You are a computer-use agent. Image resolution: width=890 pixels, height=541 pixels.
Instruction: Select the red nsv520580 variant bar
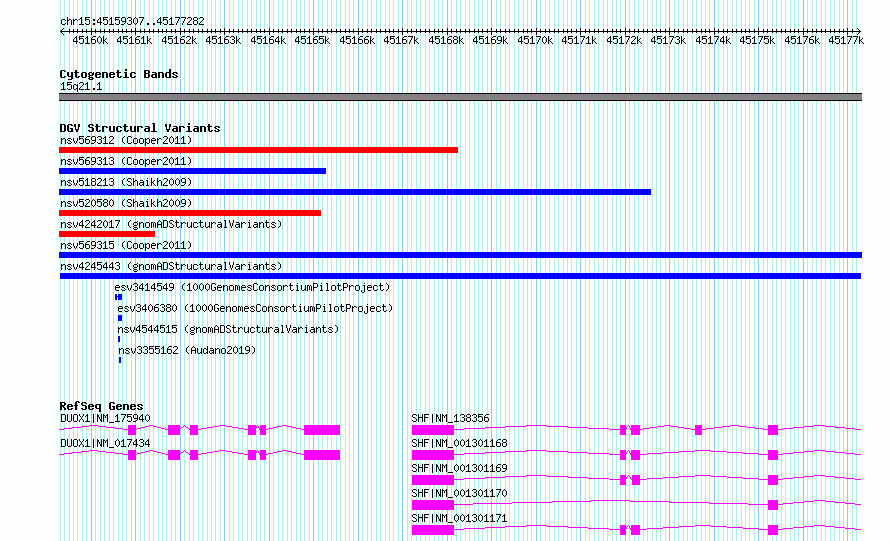[x=190, y=213]
